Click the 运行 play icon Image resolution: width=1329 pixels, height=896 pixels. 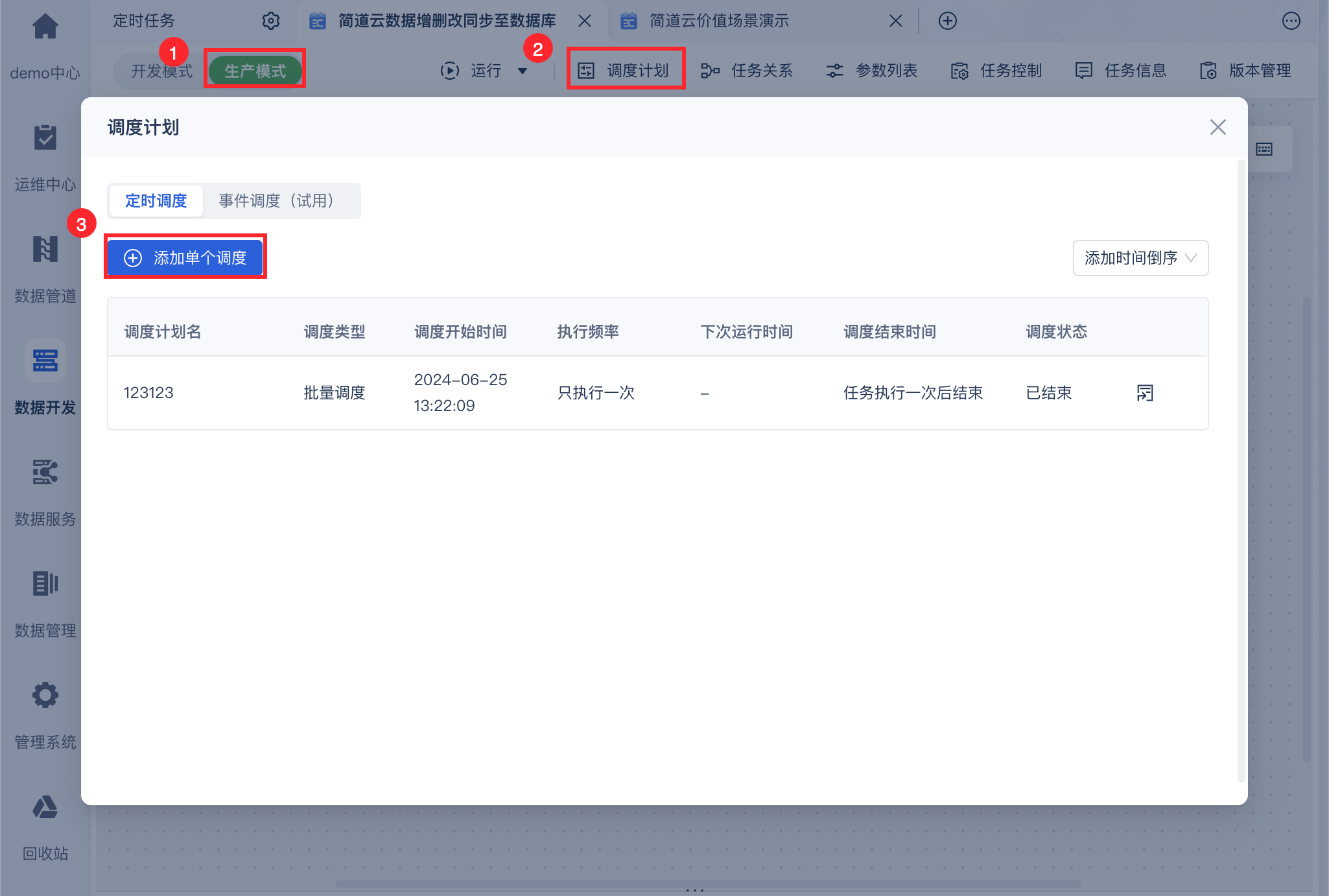(450, 71)
